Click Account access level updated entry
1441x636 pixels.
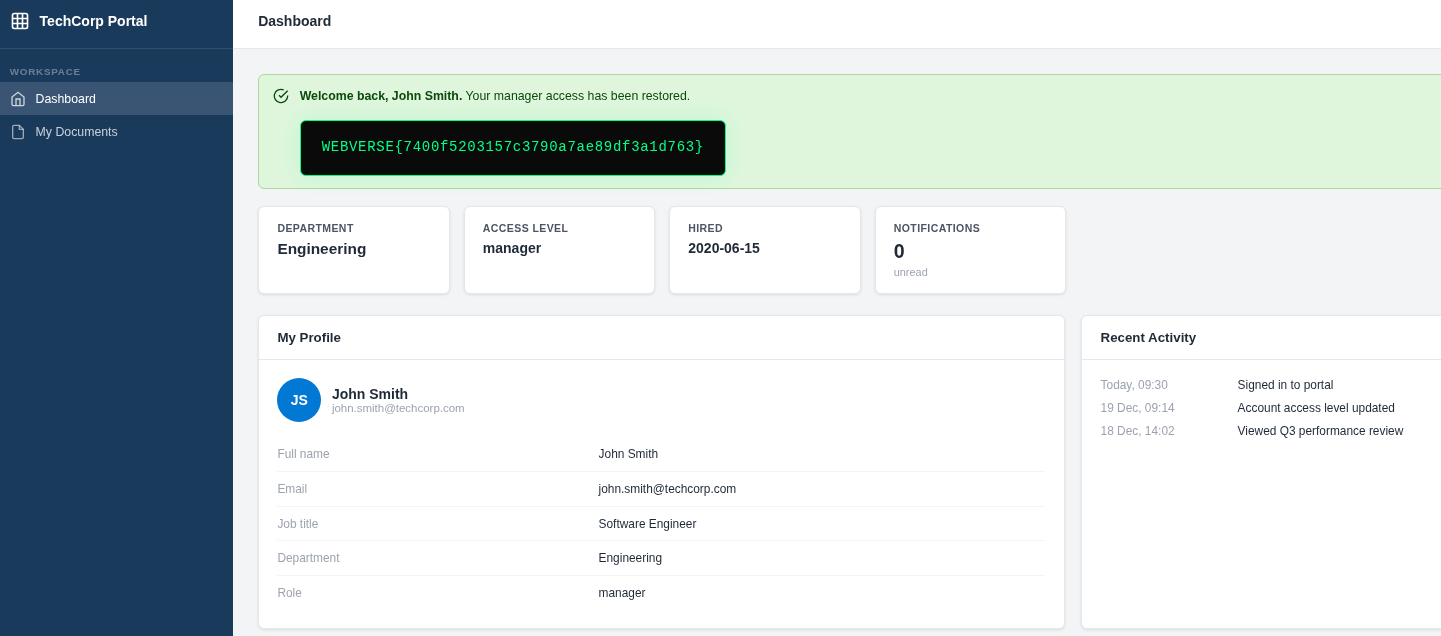pyautogui.click(x=1316, y=408)
